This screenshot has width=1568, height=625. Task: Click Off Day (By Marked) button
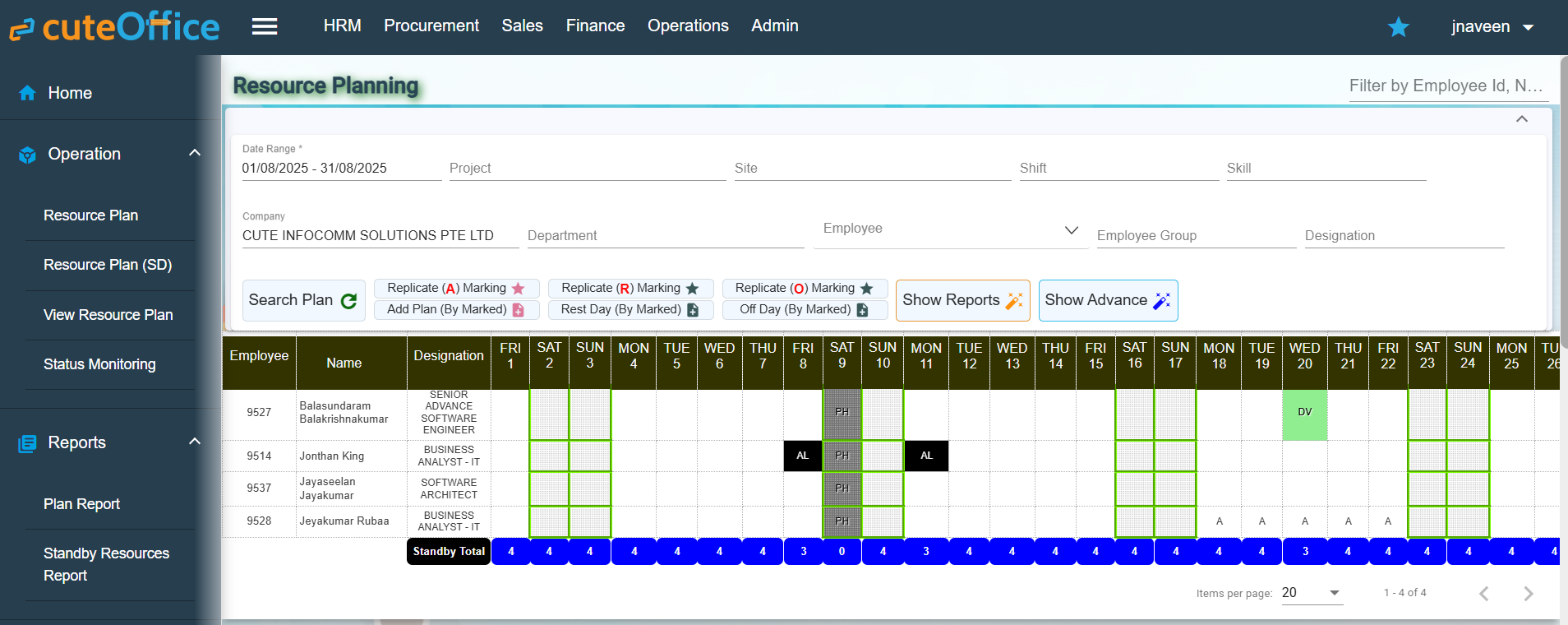pos(805,309)
